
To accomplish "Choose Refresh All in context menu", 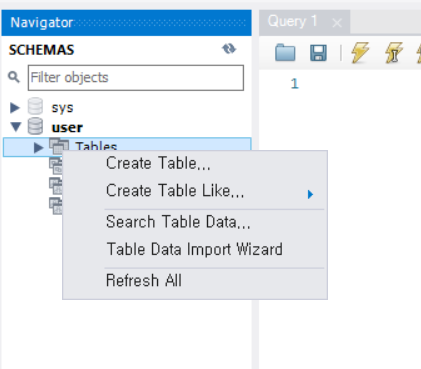I will click(x=195, y=280).
